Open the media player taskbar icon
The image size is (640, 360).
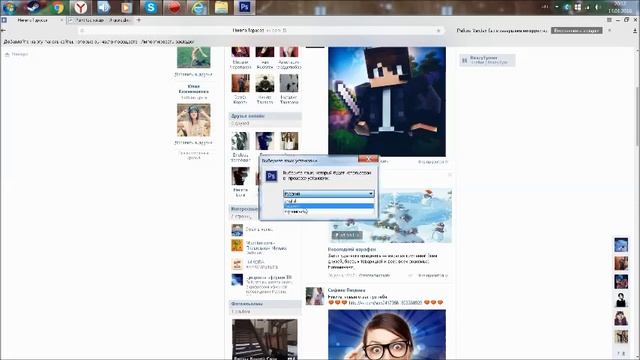pyautogui.click(x=127, y=7)
